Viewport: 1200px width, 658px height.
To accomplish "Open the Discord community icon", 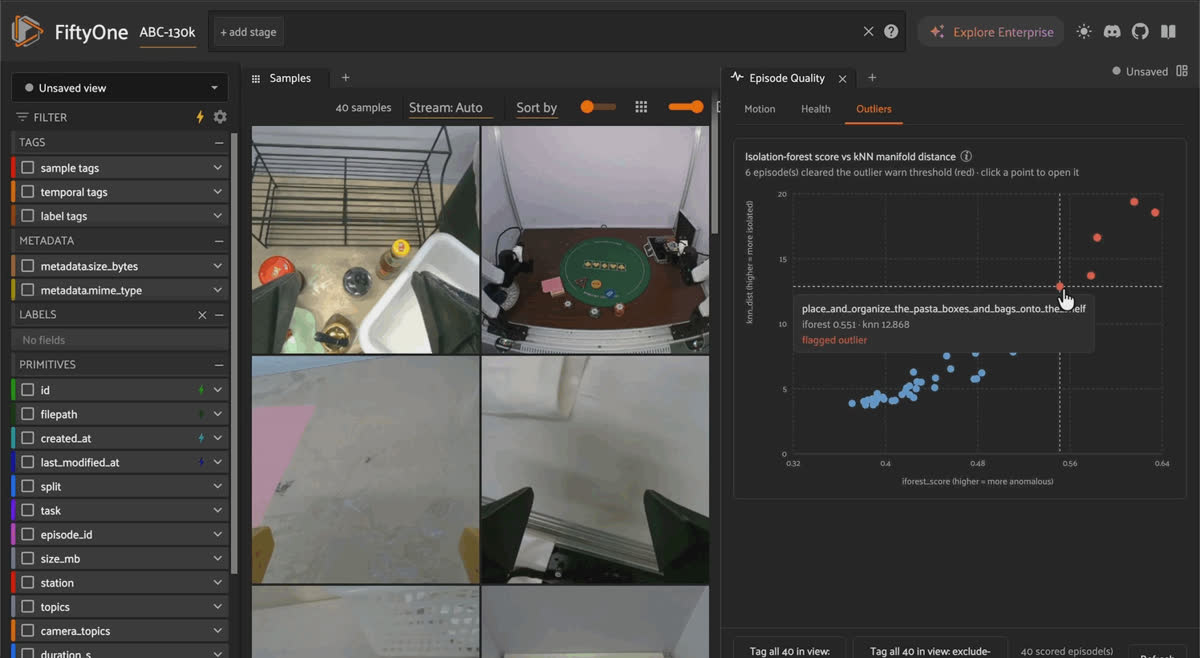I will [x=1112, y=32].
